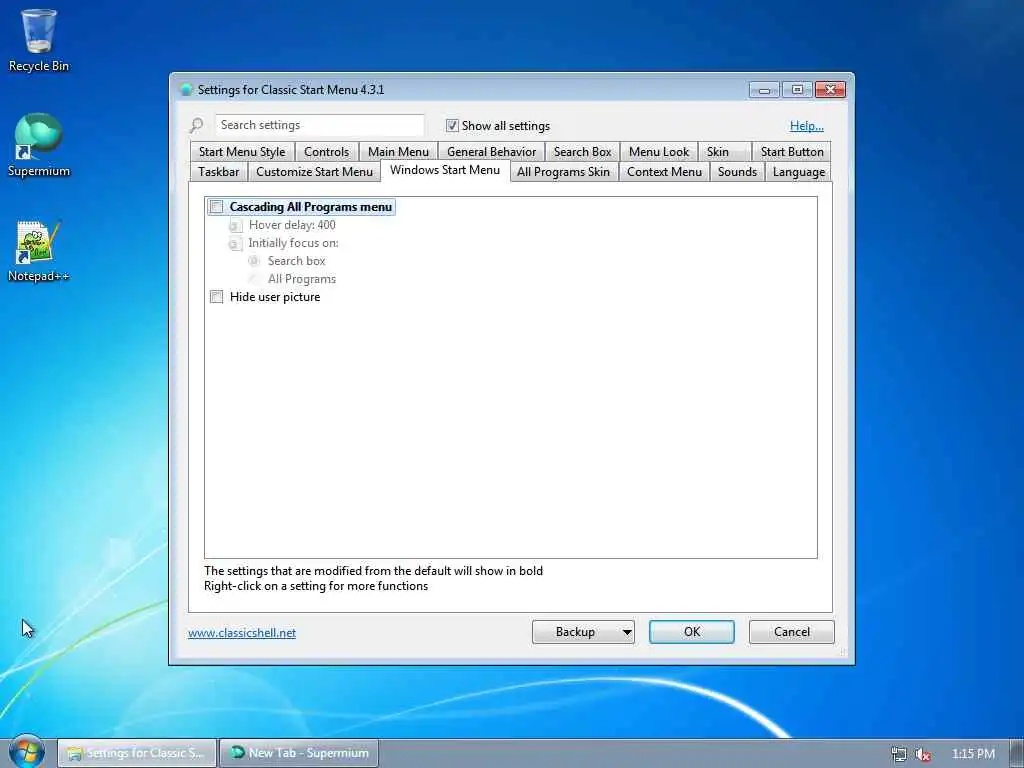Image resolution: width=1024 pixels, height=768 pixels.
Task: Click the Cancel button
Action: click(x=792, y=632)
